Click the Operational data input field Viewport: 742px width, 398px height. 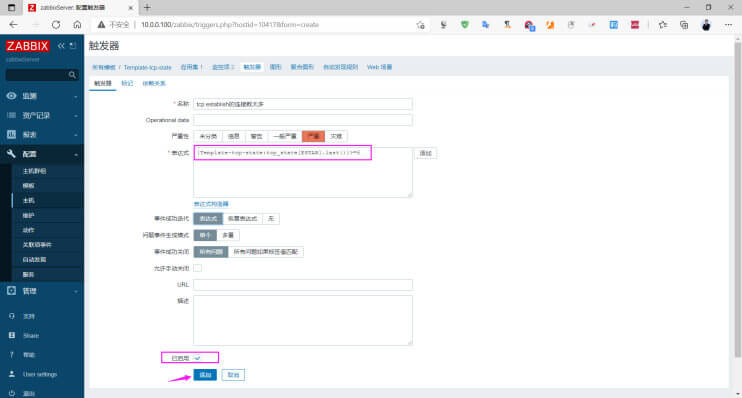pos(303,120)
